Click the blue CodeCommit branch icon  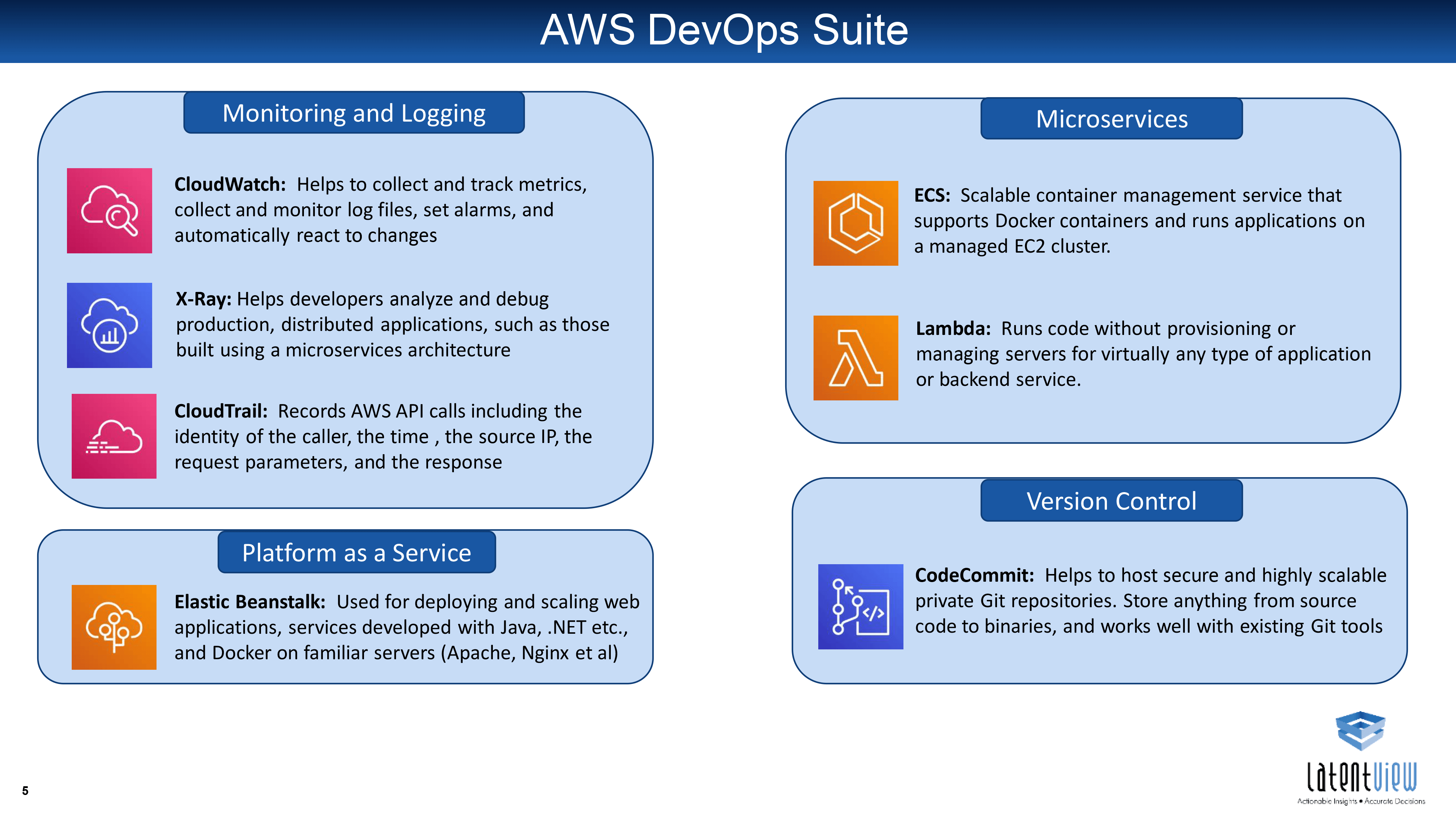860,606
